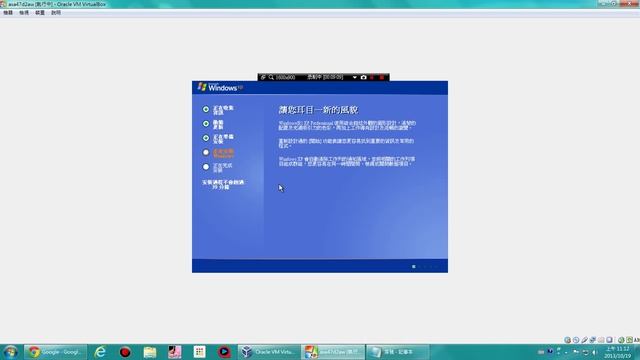Click the display icon in the VirtualBox status bar
This screenshot has width=640, height=360.
point(609,340)
